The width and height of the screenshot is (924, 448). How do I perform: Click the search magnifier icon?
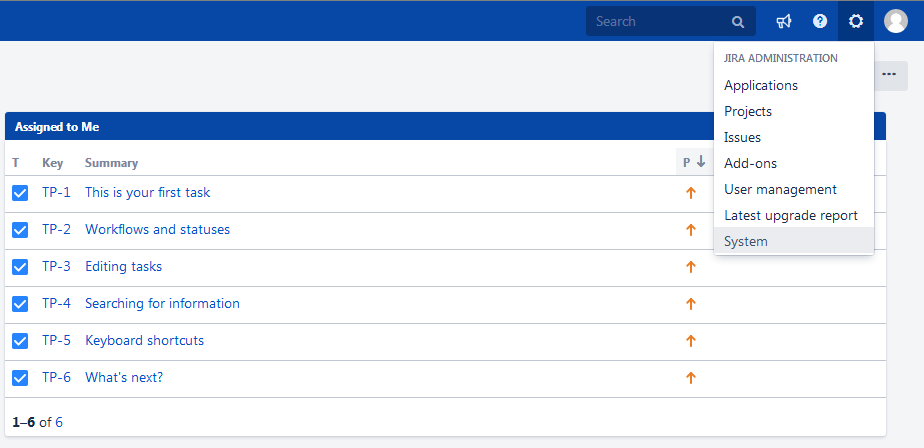coord(738,21)
